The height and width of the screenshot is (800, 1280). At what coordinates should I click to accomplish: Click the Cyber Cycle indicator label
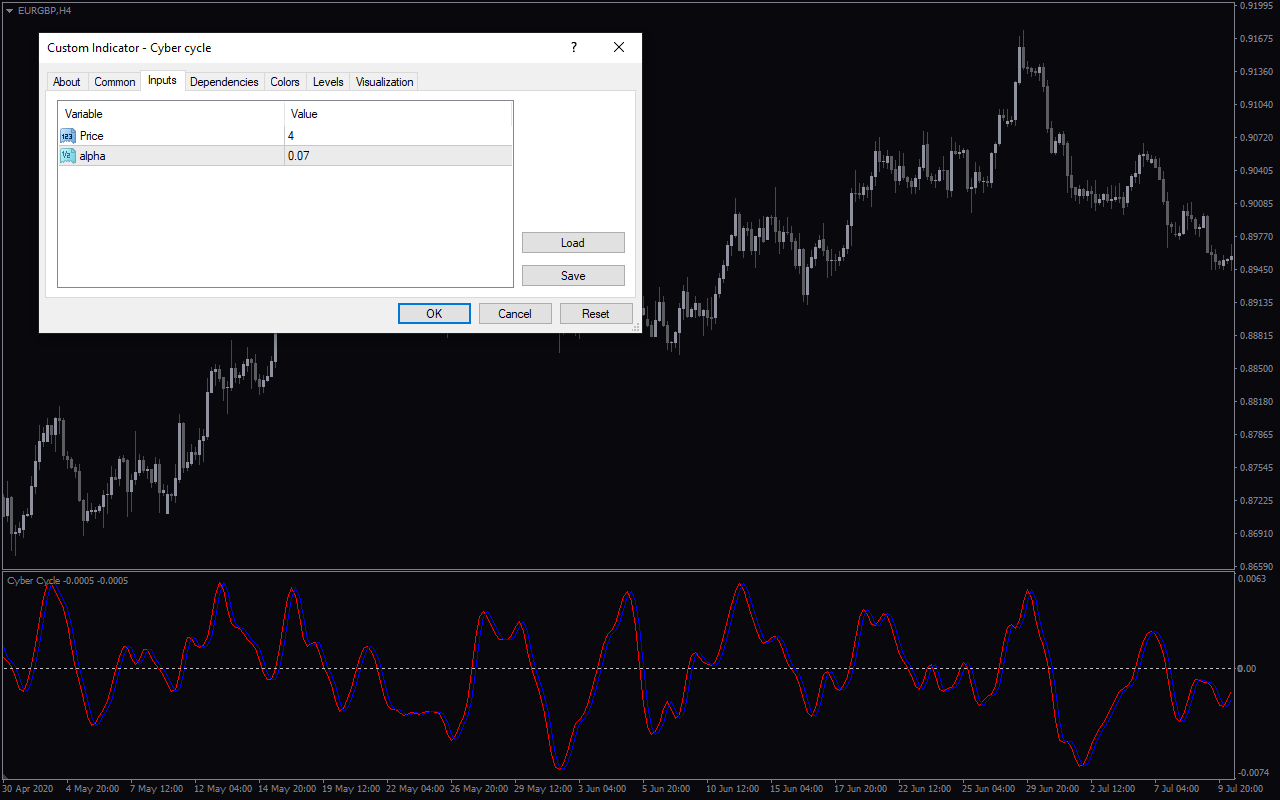67,581
